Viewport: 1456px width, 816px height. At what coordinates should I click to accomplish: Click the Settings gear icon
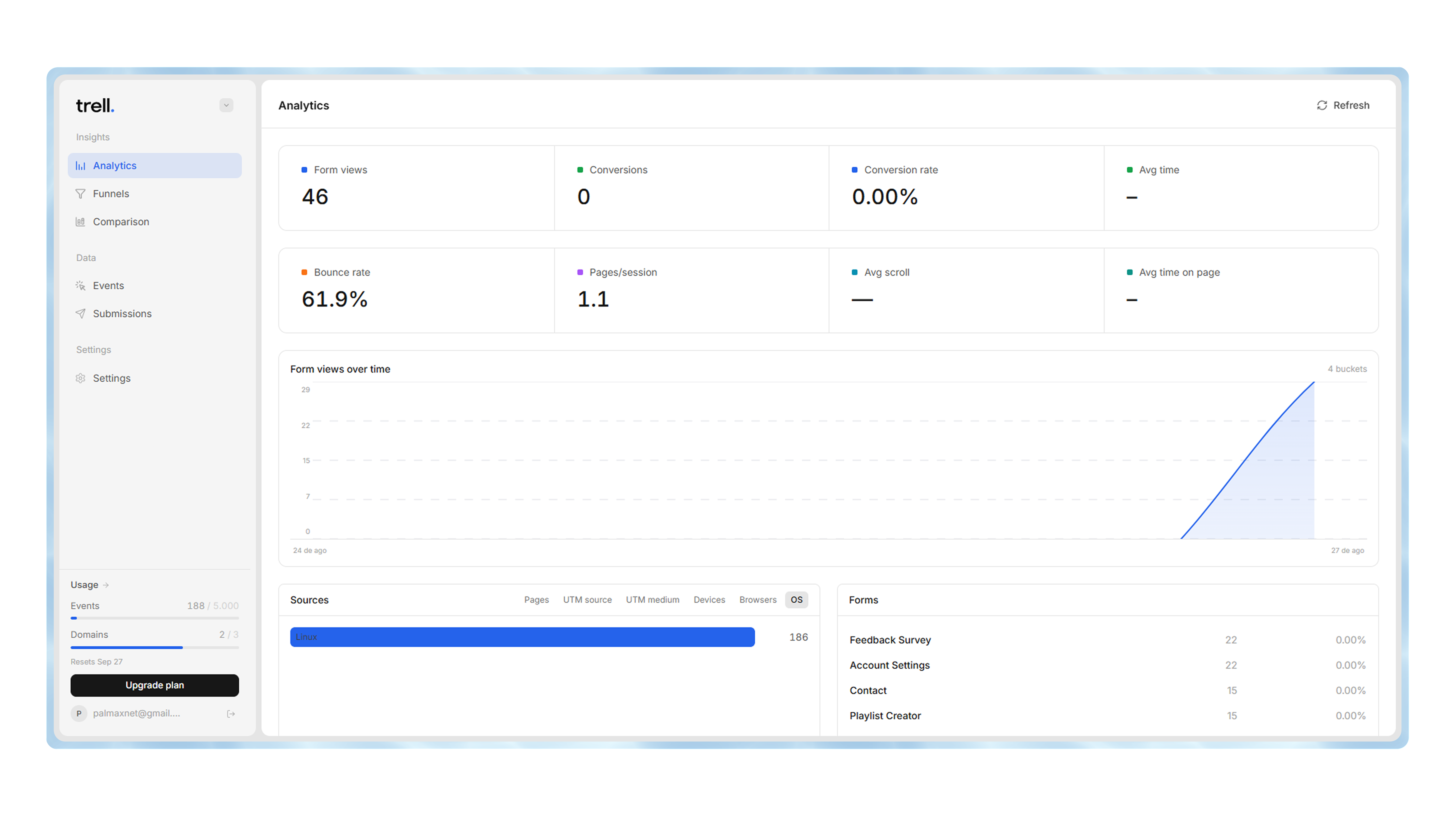point(80,378)
